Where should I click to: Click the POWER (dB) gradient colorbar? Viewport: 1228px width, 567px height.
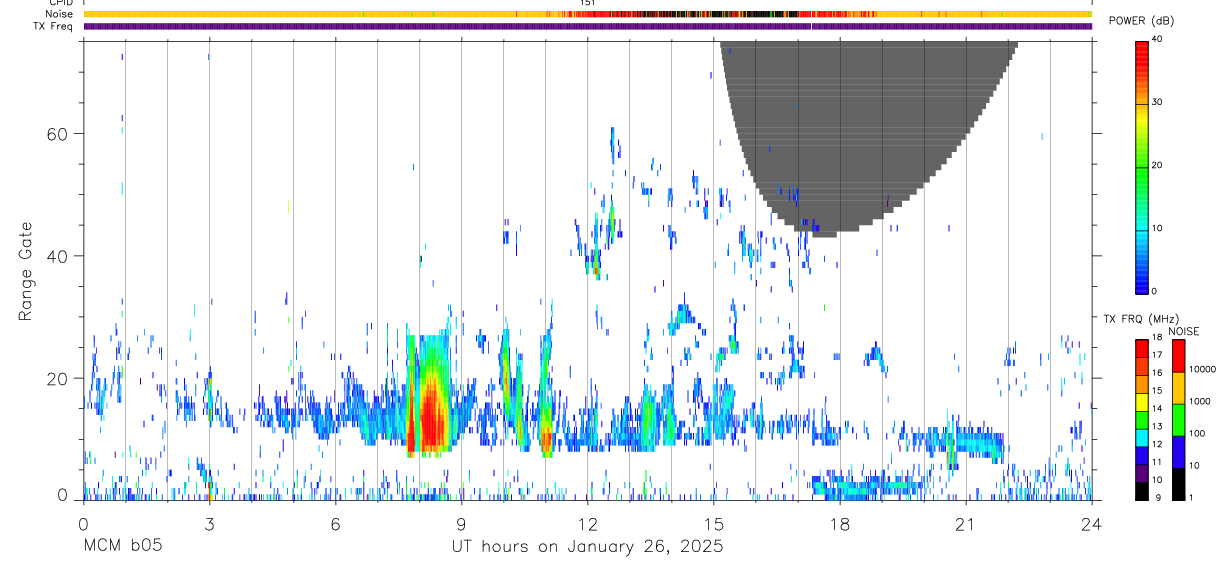pos(1142,166)
